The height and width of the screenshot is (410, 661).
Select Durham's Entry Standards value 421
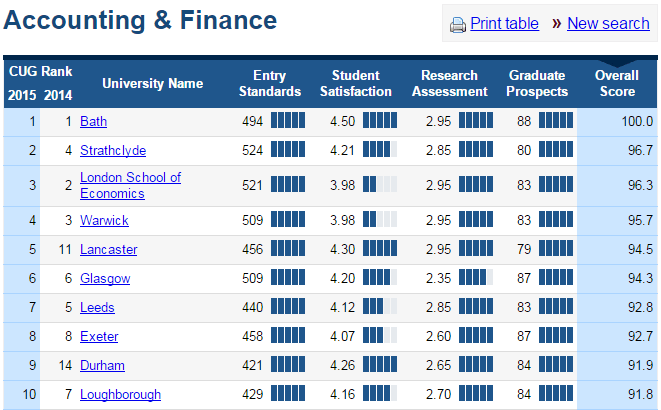coord(253,366)
